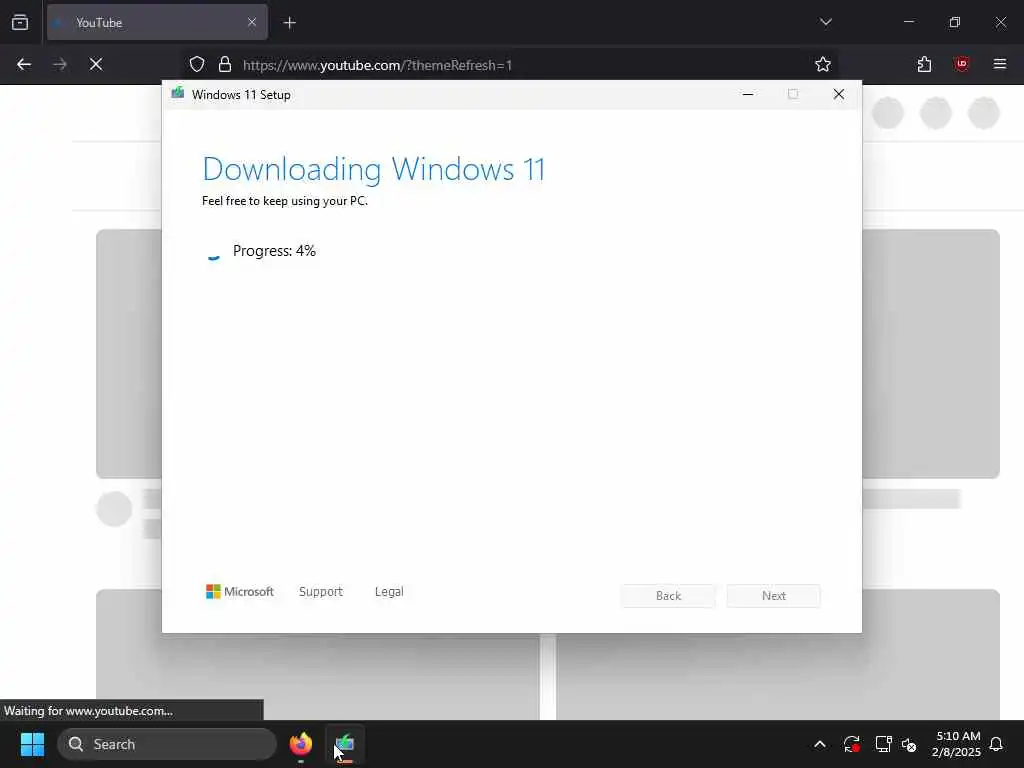1024x768 pixels.
Task: Minimize the Windows 11 Setup dialog
Action: click(x=748, y=95)
